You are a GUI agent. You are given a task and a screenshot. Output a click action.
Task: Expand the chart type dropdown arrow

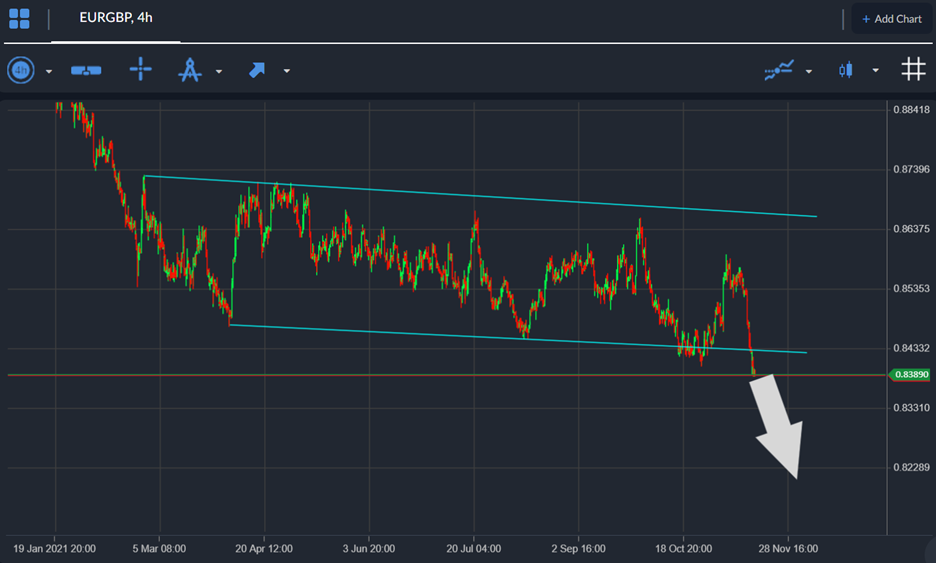(x=875, y=71)
